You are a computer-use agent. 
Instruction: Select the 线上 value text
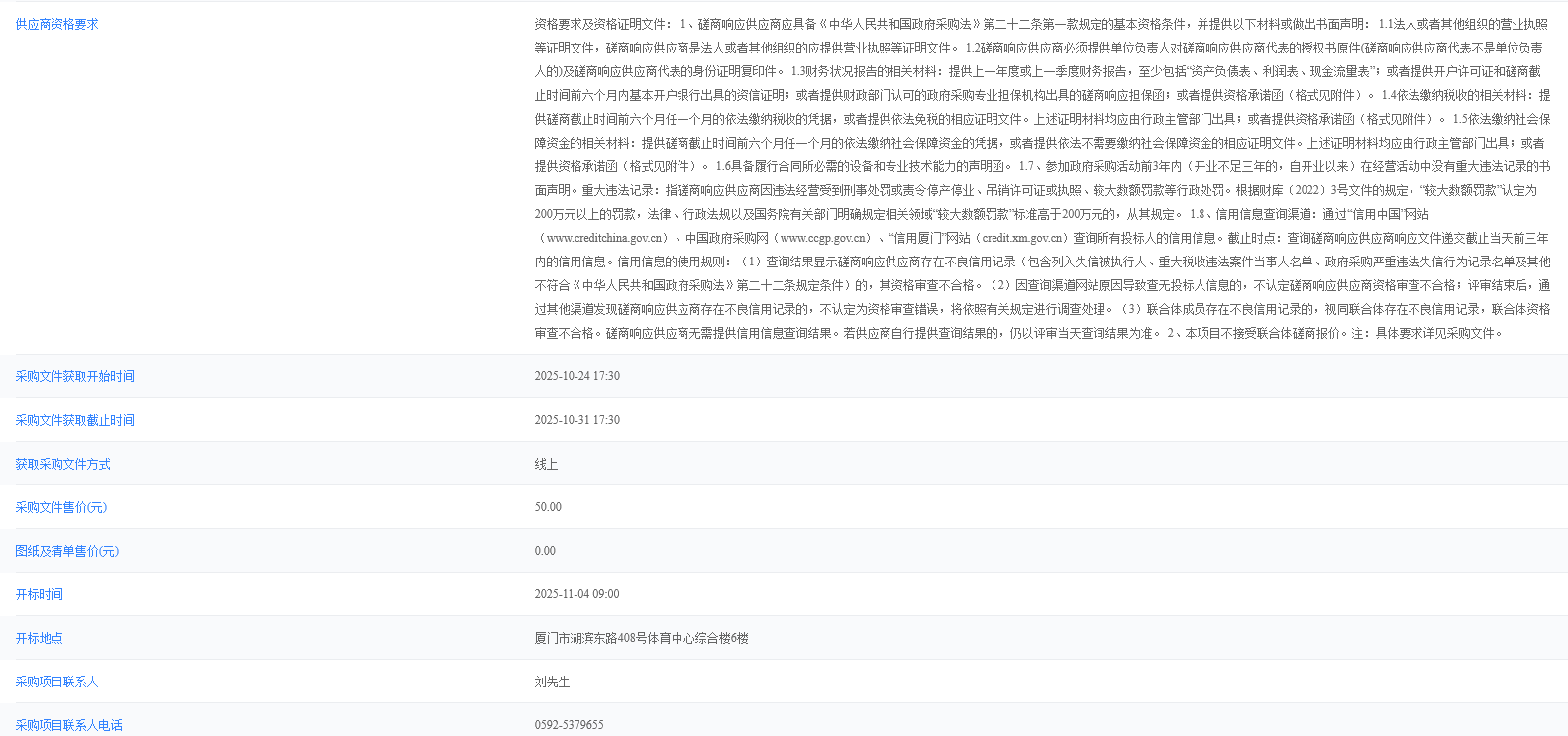[x=546, y=464]
